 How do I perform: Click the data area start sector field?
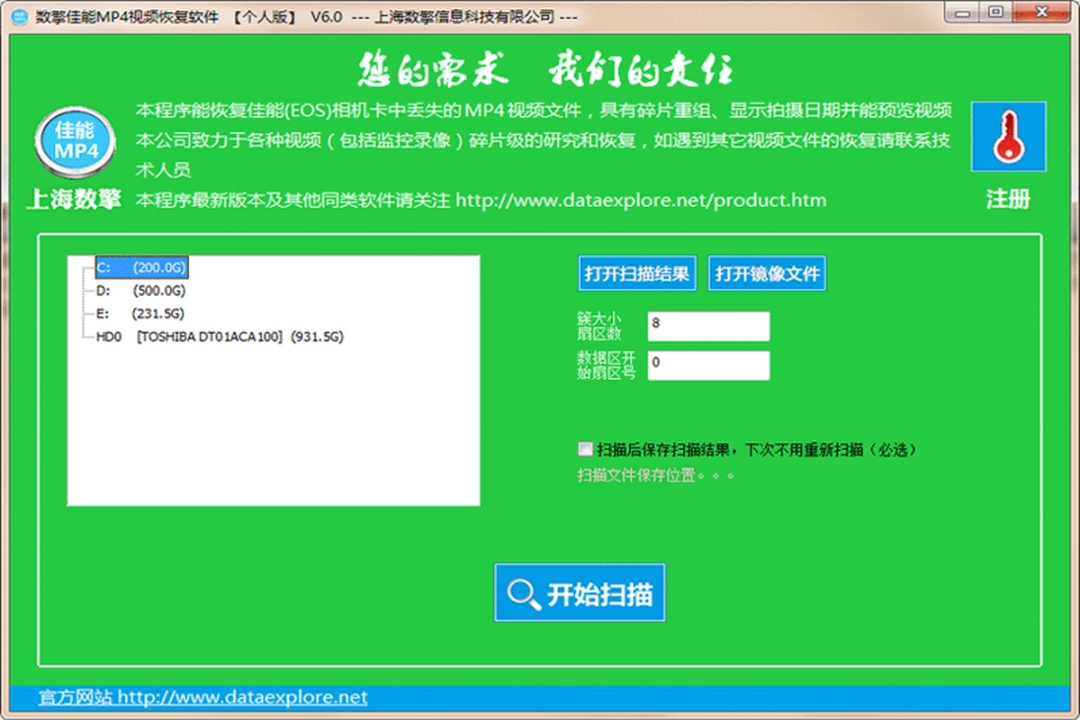click(708, 365)
